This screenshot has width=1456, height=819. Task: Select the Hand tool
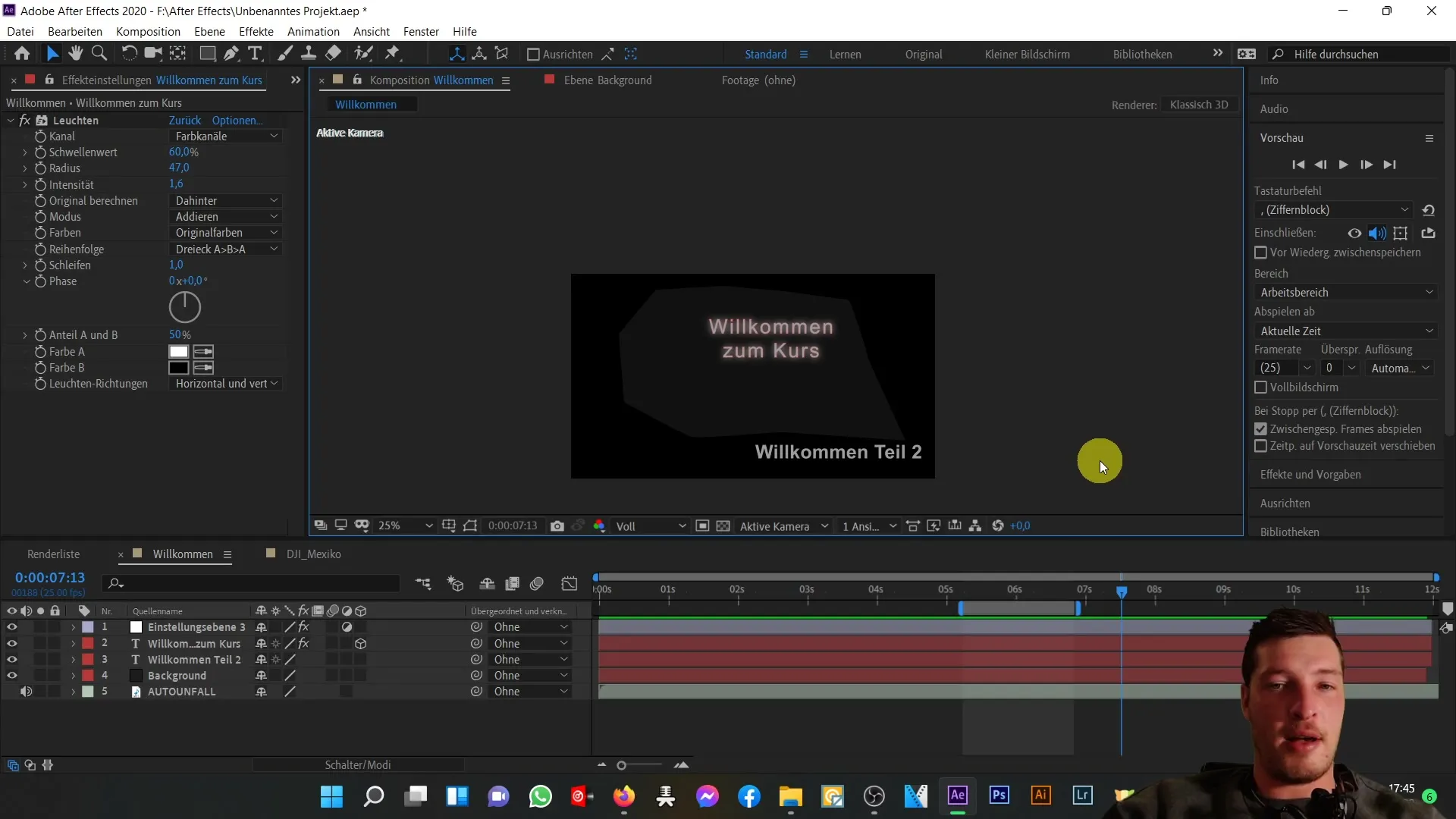tap(75, 54)
